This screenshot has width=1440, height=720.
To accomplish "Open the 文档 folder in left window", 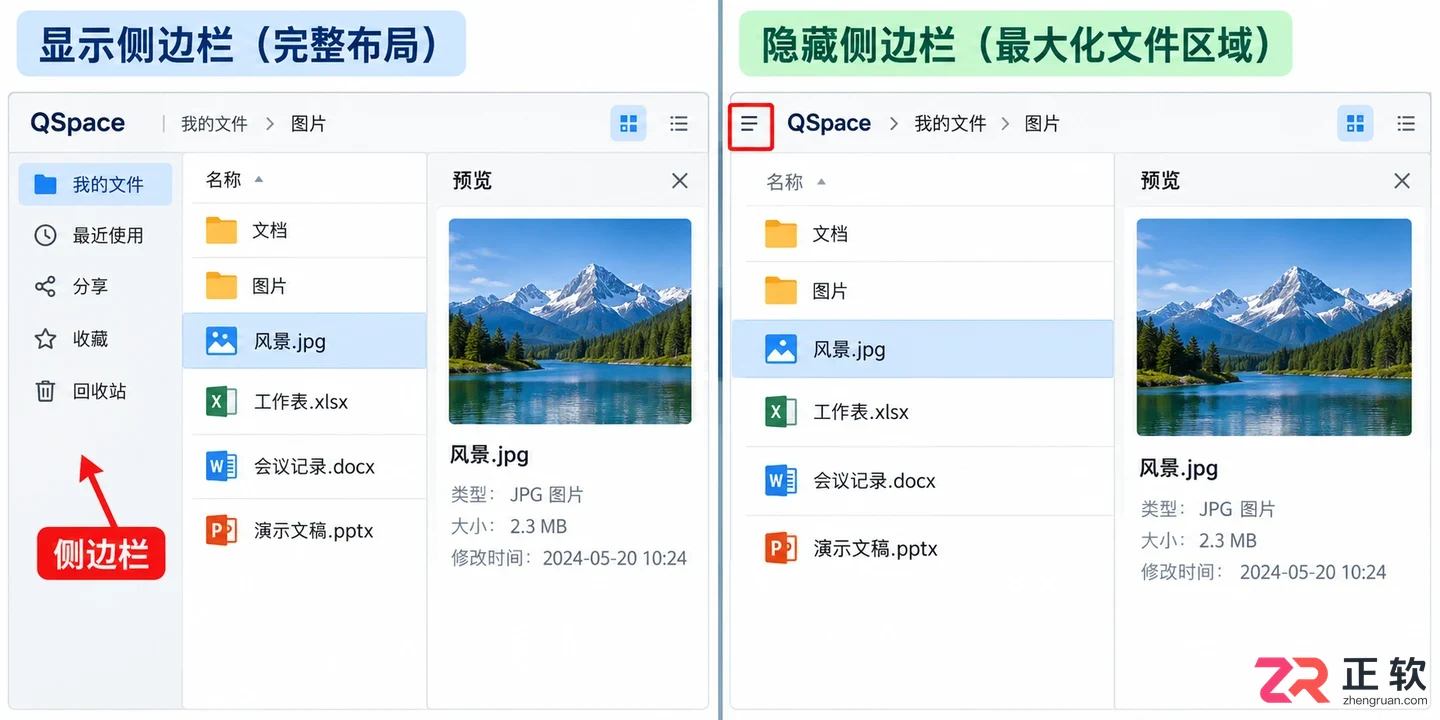I will click(305, 231).
